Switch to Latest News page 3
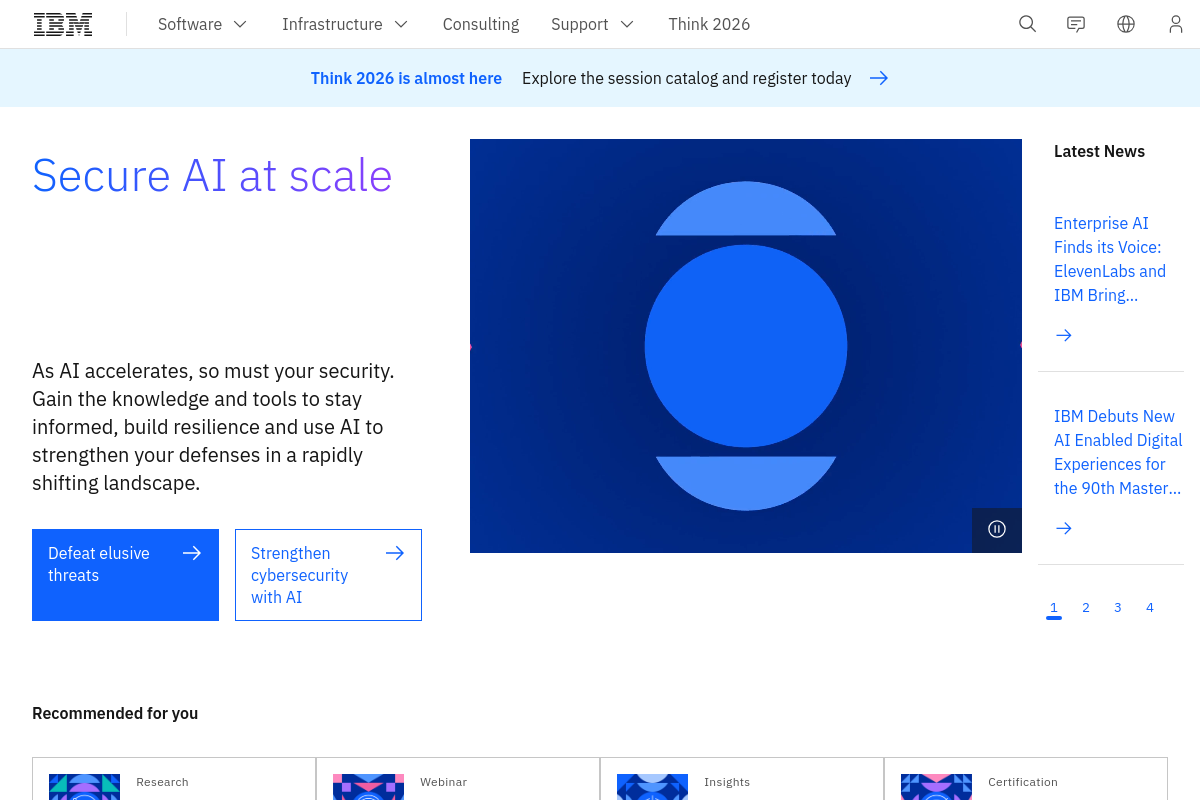The image size is (1200, 800). 1118,607
